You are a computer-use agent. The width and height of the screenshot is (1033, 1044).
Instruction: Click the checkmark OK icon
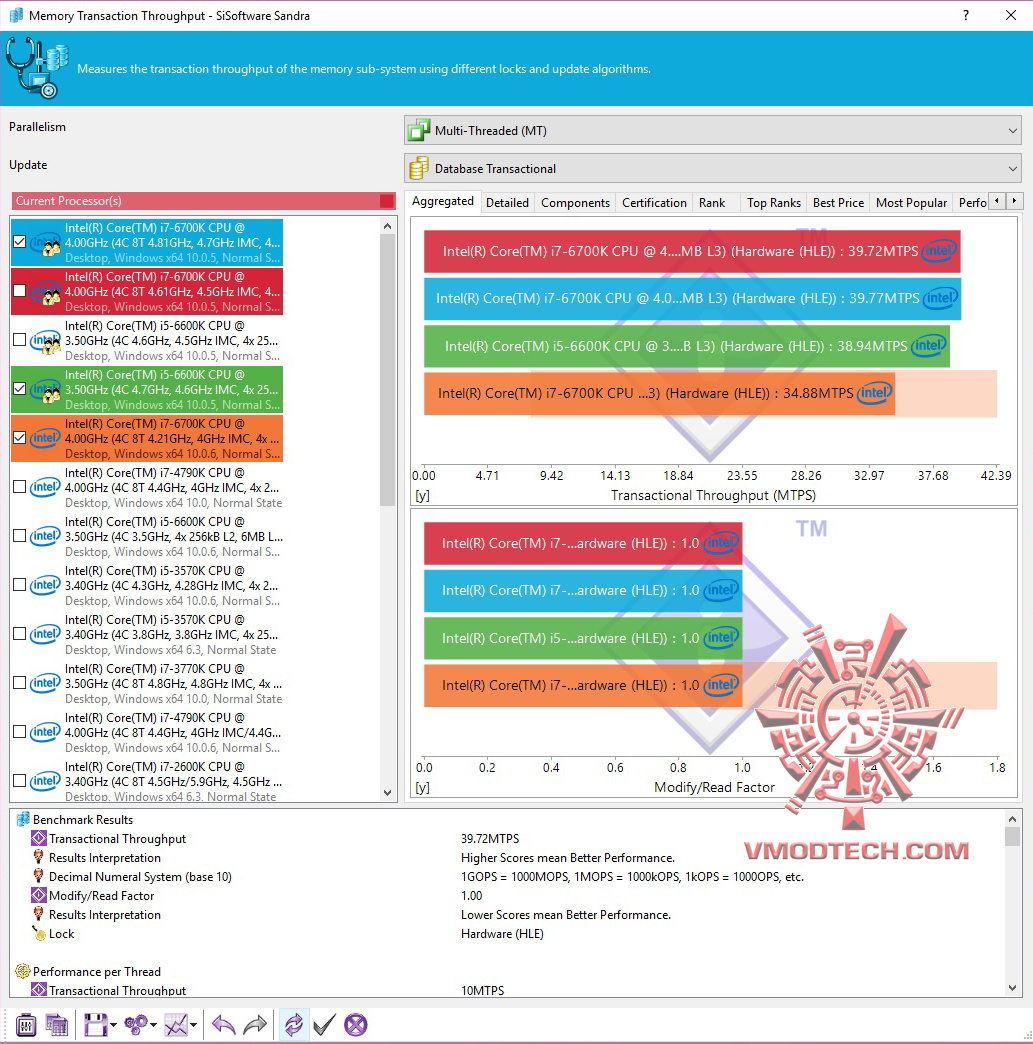pos(324,1025)
